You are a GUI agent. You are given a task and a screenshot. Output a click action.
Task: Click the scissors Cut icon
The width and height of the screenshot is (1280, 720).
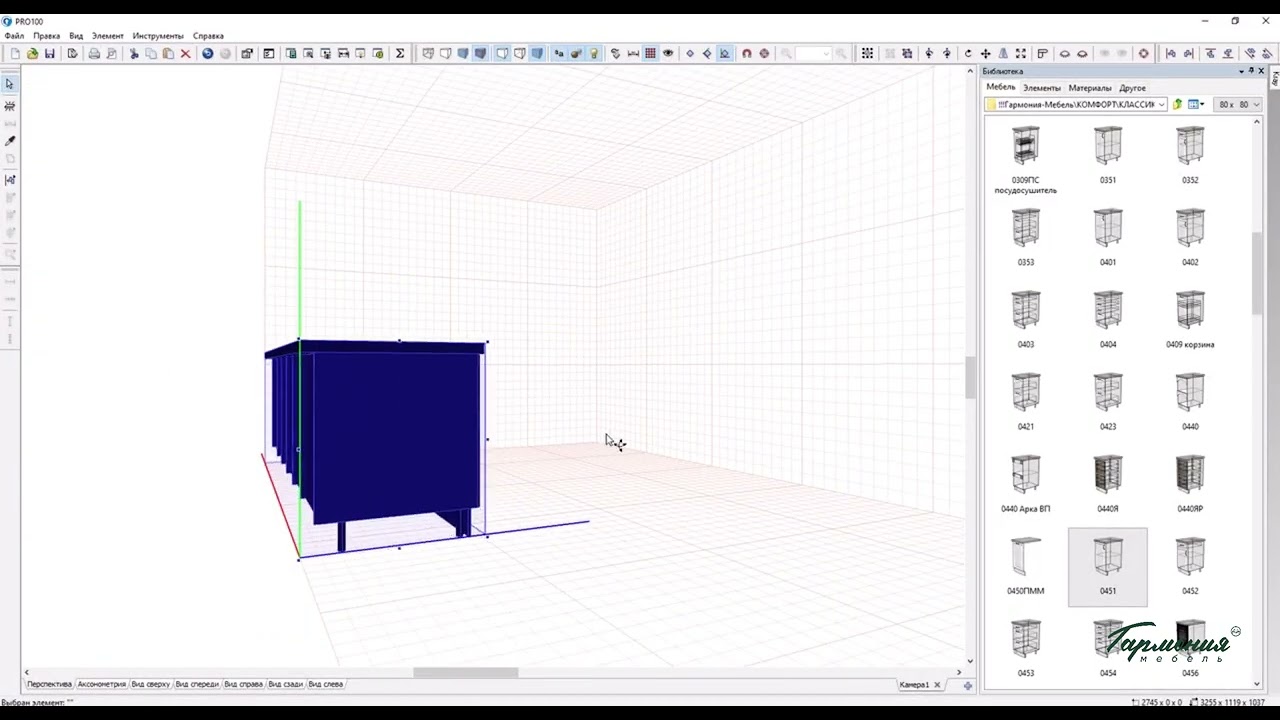tap(133, 54)
